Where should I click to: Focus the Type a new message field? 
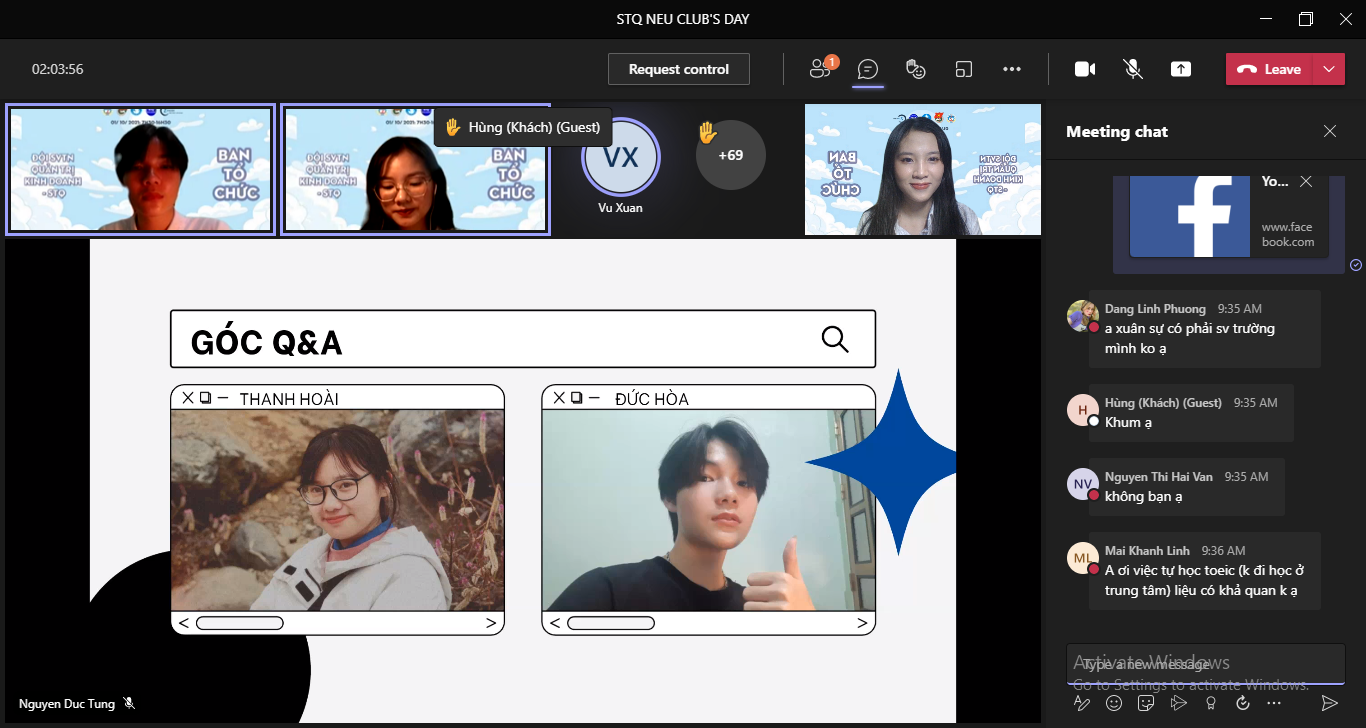click(1205, 664)
